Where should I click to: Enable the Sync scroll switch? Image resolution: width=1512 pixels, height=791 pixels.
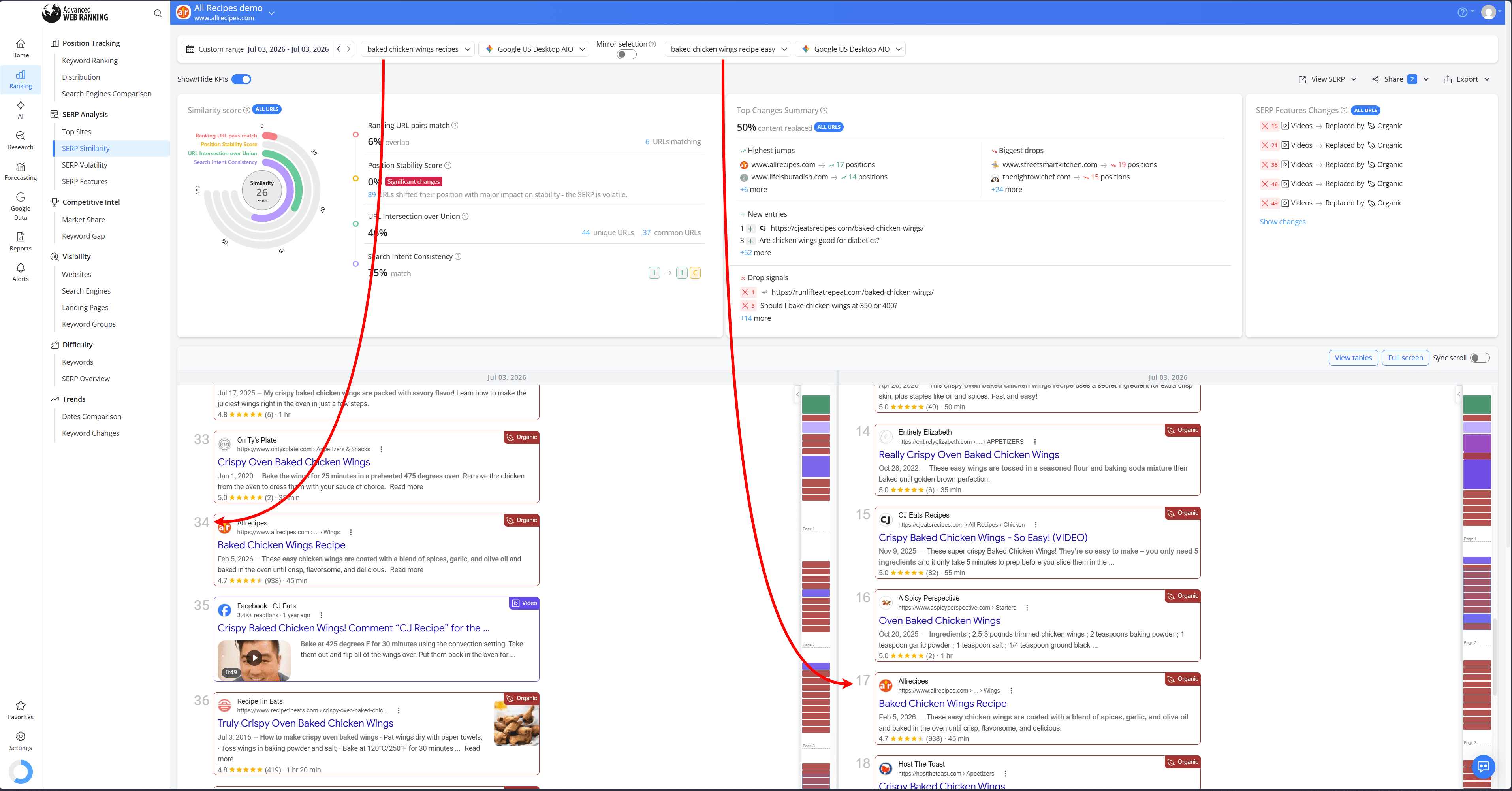click(x=1479, y=358)
